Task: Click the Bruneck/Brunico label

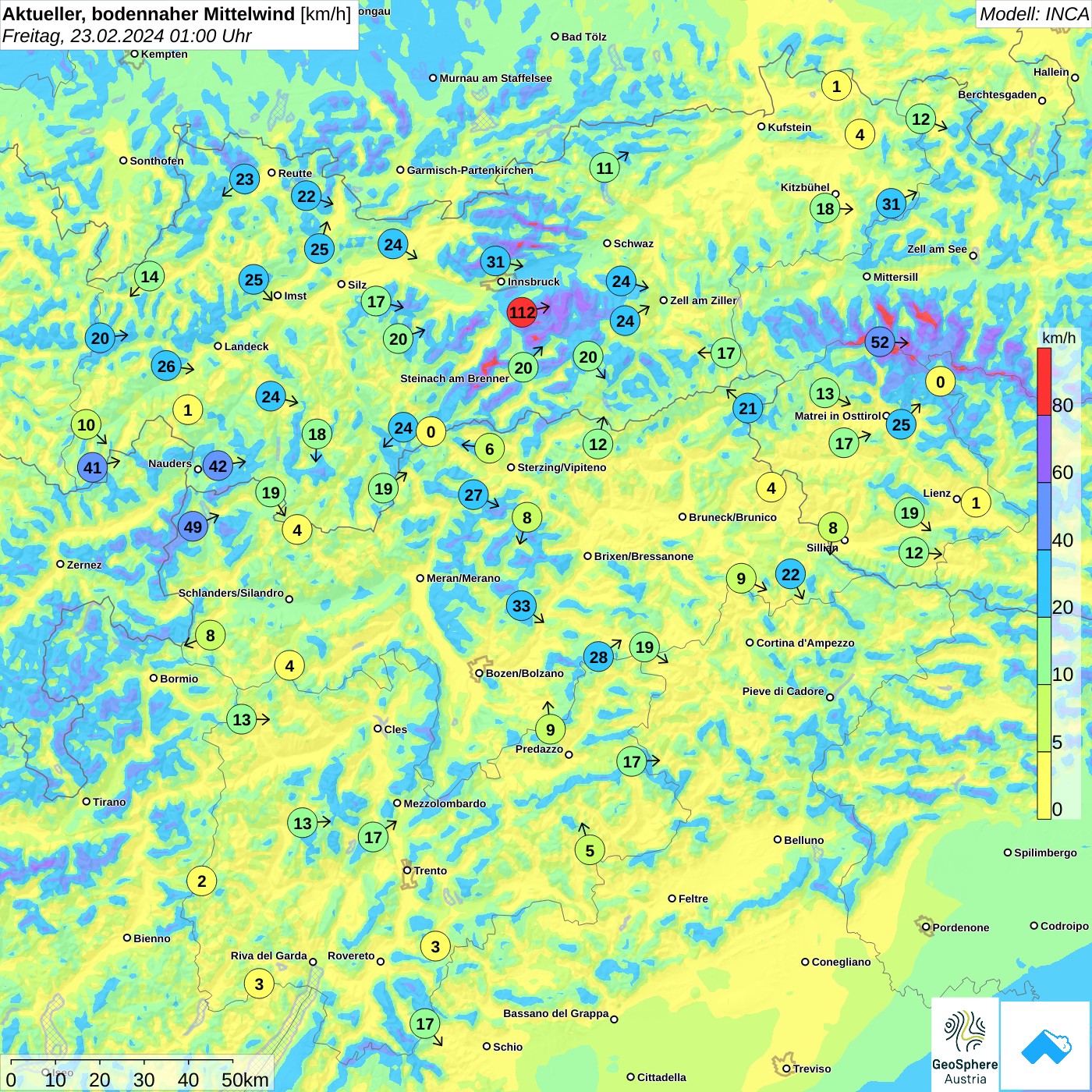Action: tap(732, 517)
